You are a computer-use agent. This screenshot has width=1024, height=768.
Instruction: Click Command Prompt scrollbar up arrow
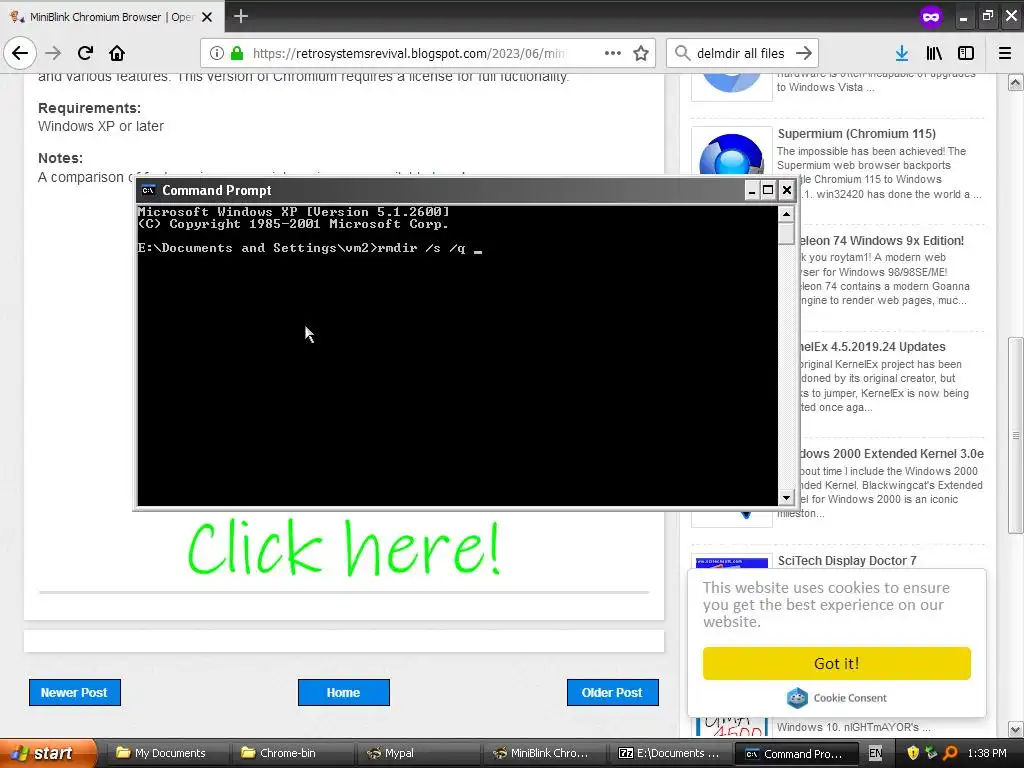point(786,214)
